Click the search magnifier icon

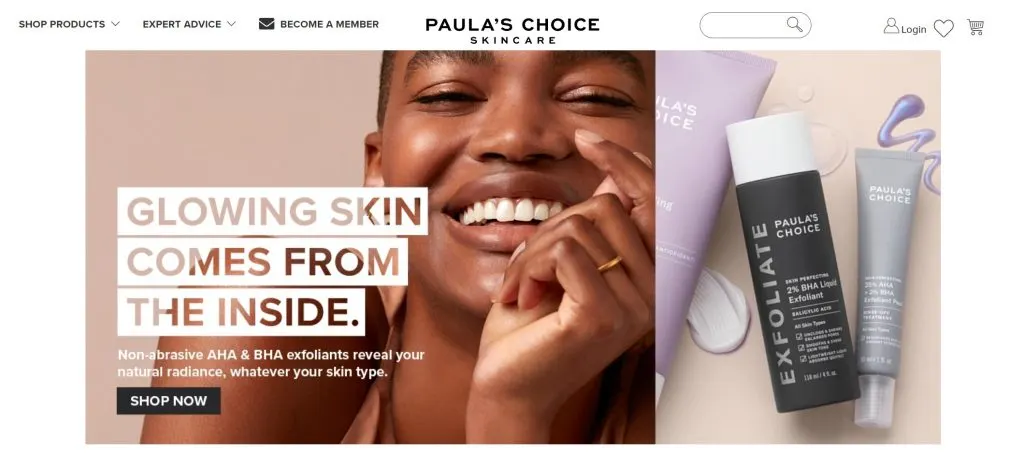coord(794,25)
